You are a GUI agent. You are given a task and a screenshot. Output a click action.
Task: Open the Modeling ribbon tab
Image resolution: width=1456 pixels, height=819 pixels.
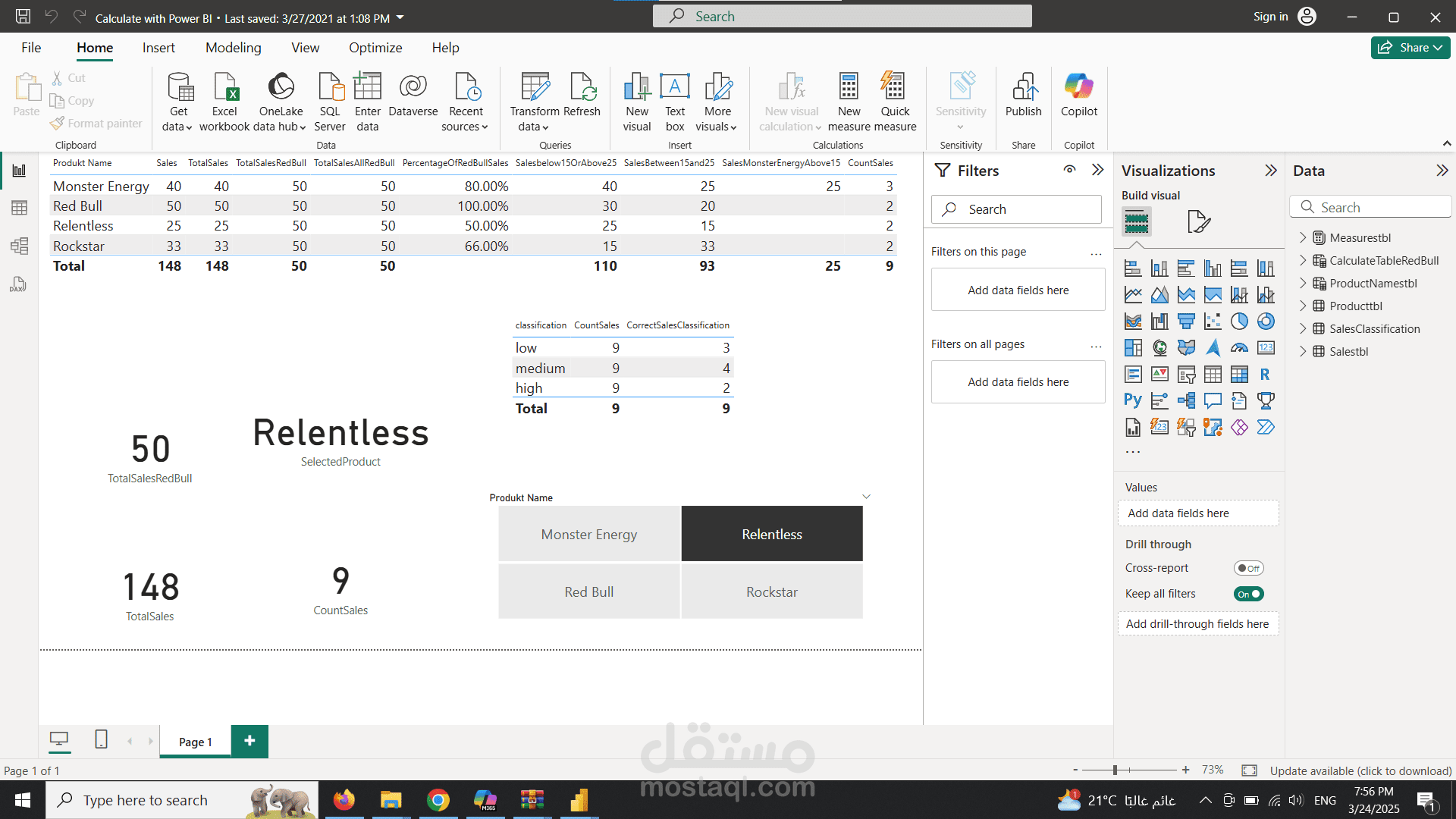pyautogui.click(x=233, y=48)
